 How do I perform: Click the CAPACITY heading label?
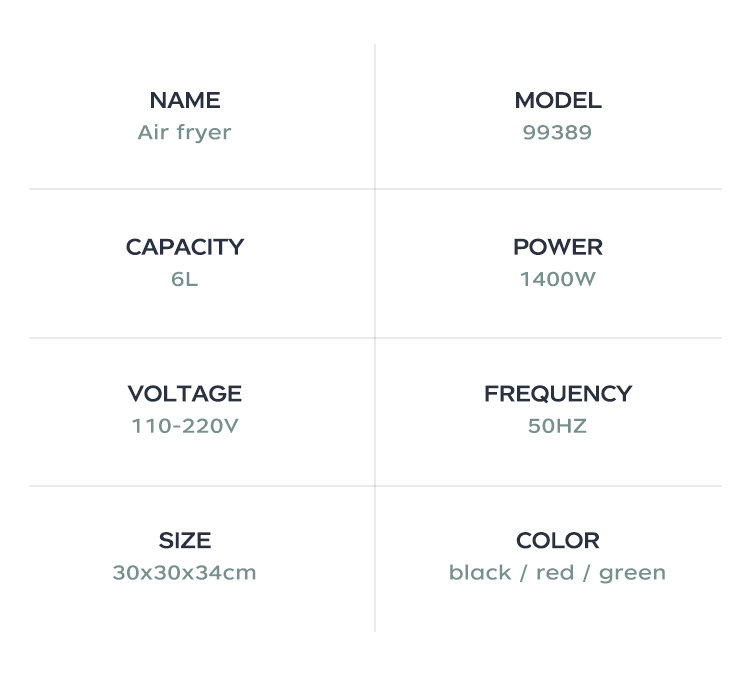coord(184,247)
